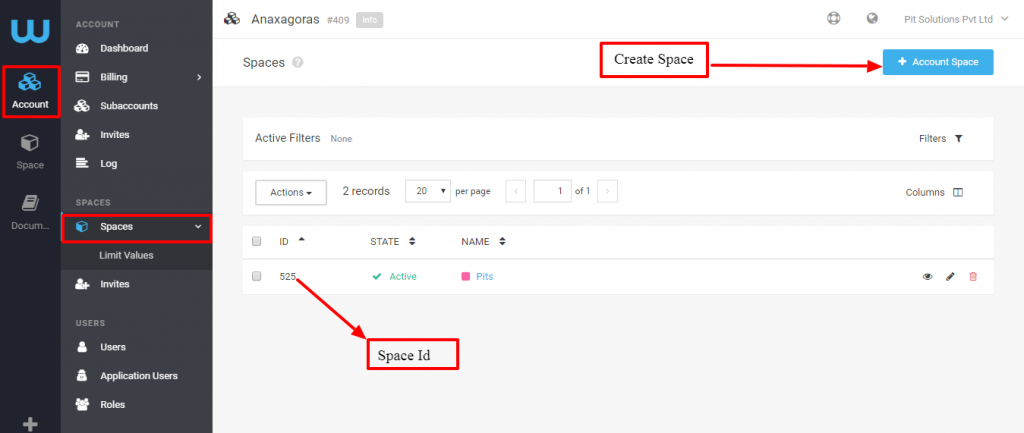1024x433 pixels.
Task: Click the Anaxagoras account cubes icon
Action: point(232,19)
